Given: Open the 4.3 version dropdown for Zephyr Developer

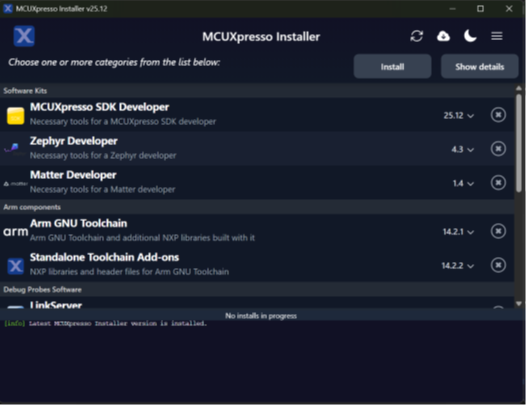Looking at the screenshot, I should pos(463,149).
